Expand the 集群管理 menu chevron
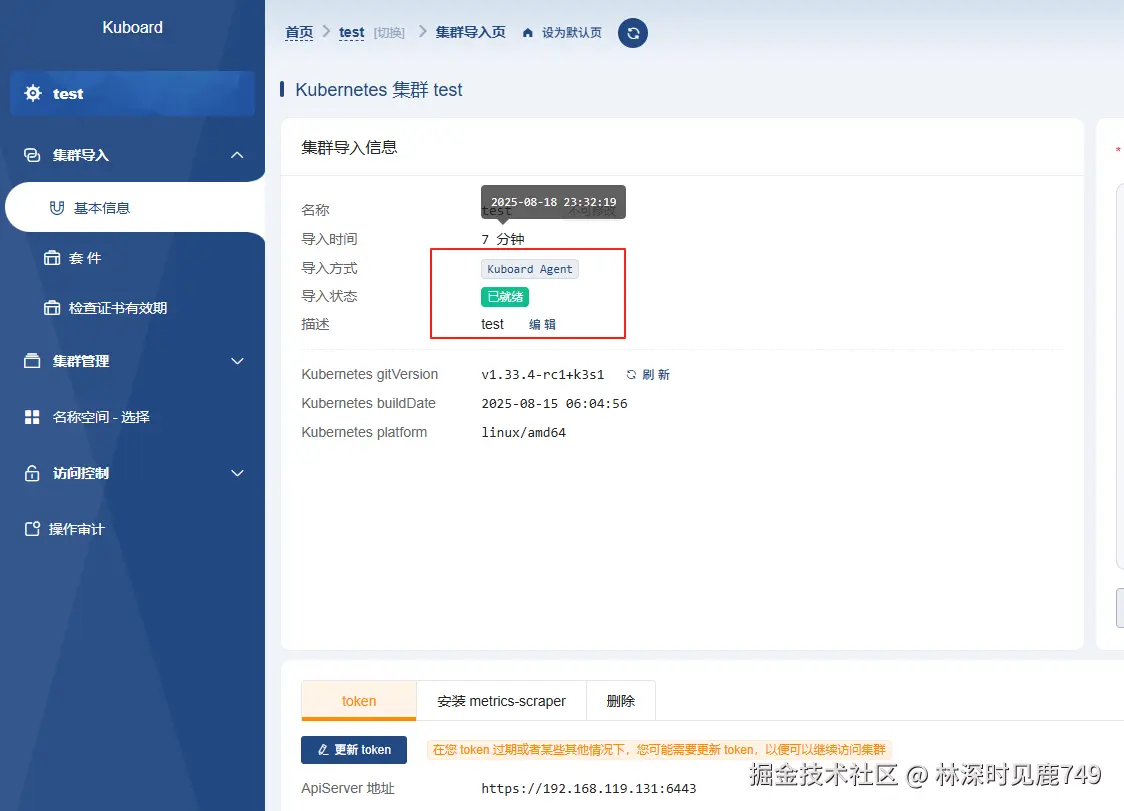 (x=237, y=361)
